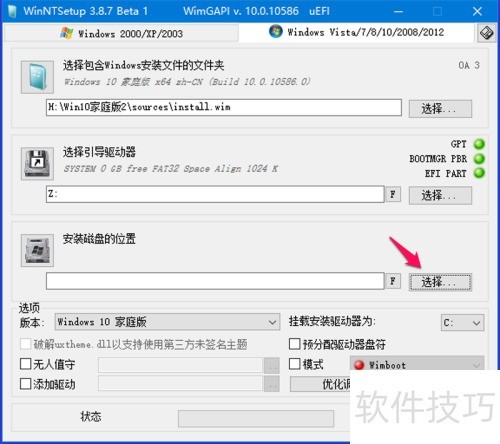Open the 版本 Windows 10 家庭版 dropdown
Screen dimensions: 500x444
(167, 322)
